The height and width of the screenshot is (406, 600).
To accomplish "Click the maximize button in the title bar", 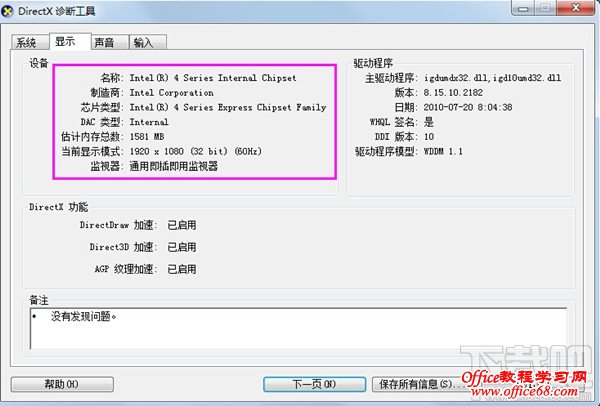I will pos(546,8).
